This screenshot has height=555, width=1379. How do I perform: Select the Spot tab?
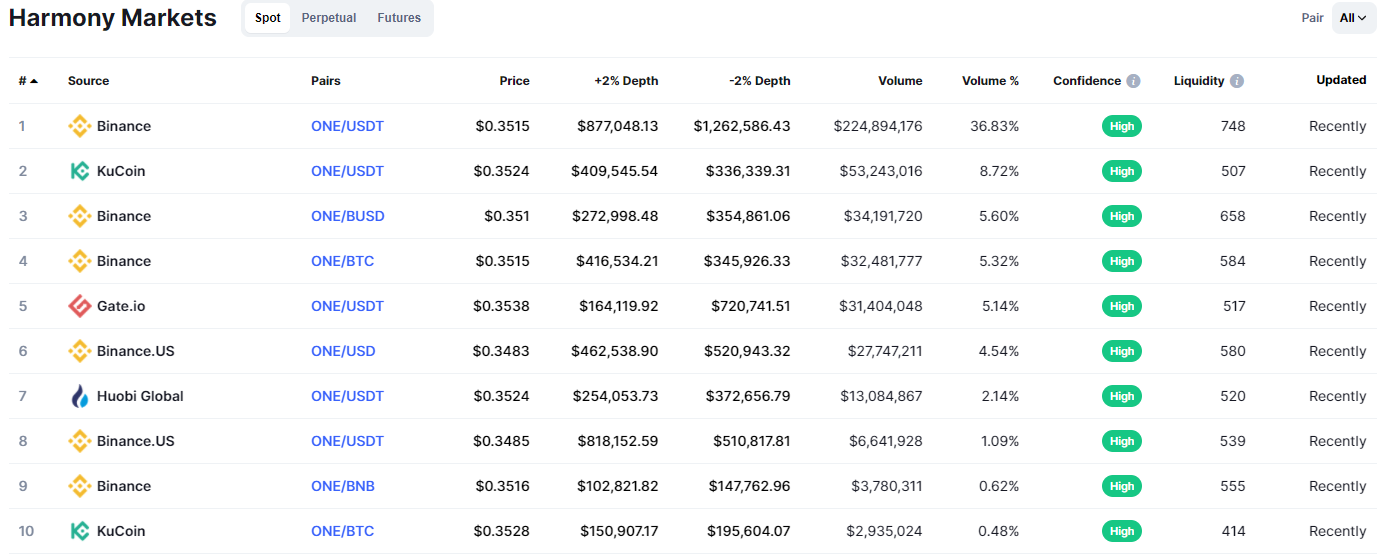tap(268, 18)
